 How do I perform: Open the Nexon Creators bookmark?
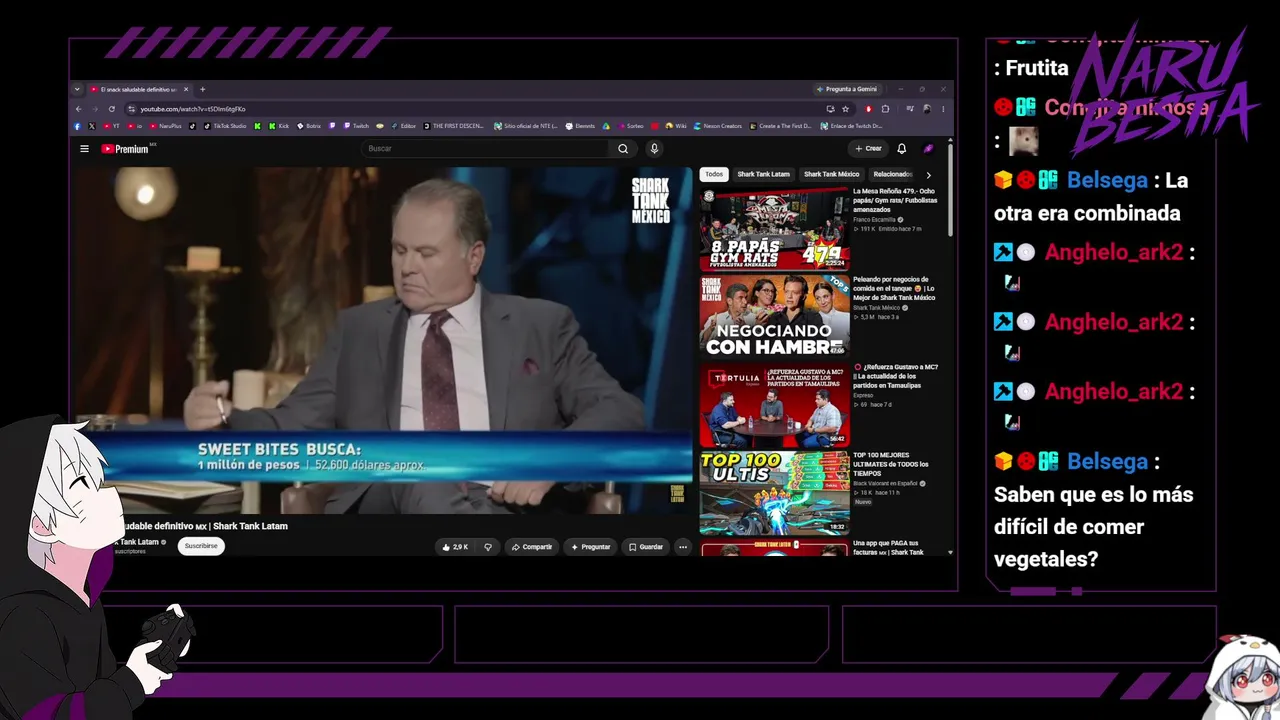point(716,126)
